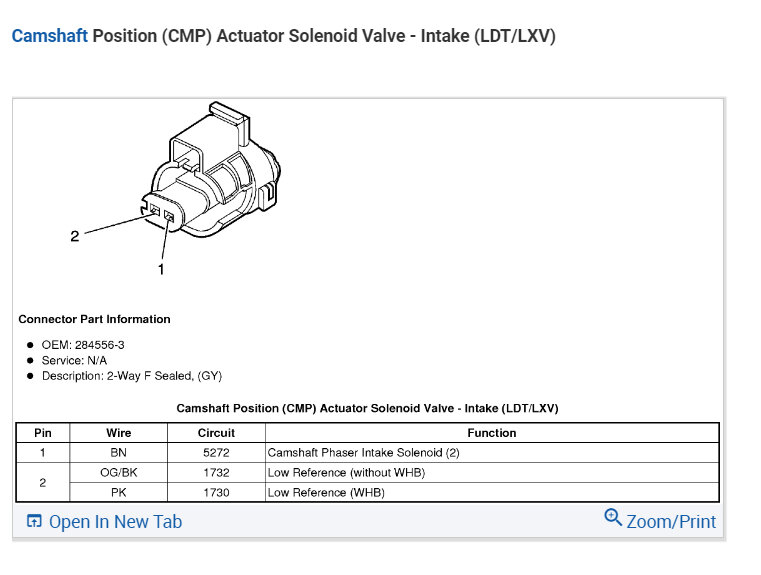
Task: Open the Camshaft link in the heading
Action: (x=49, y=36)
